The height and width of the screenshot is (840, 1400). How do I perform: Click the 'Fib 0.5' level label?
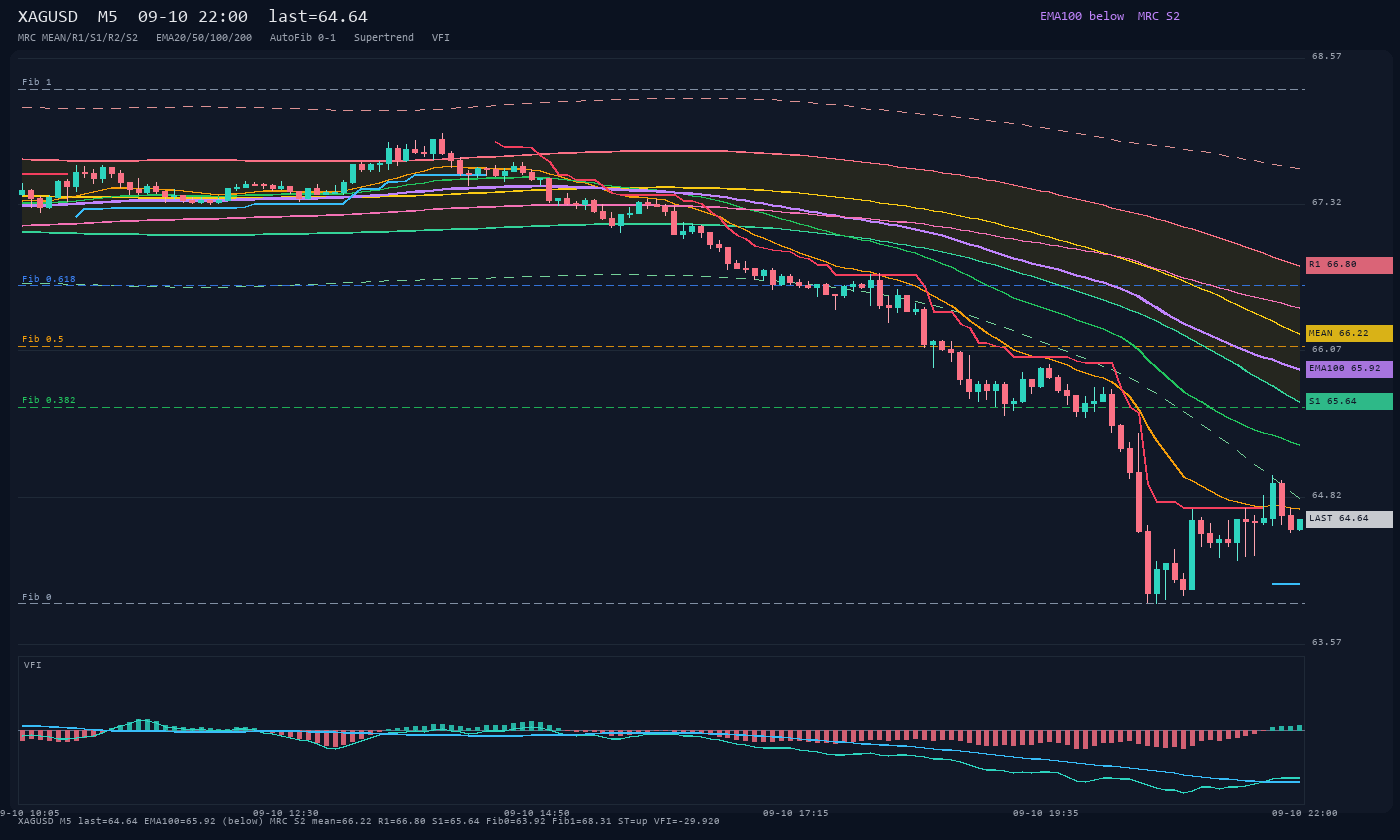point(43,339)
